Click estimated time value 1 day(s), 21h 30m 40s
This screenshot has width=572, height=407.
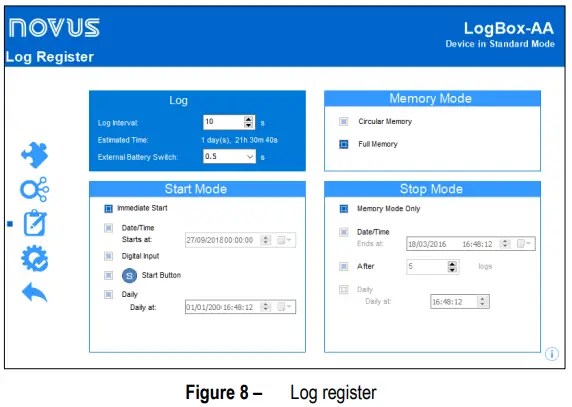coord(239,140)
